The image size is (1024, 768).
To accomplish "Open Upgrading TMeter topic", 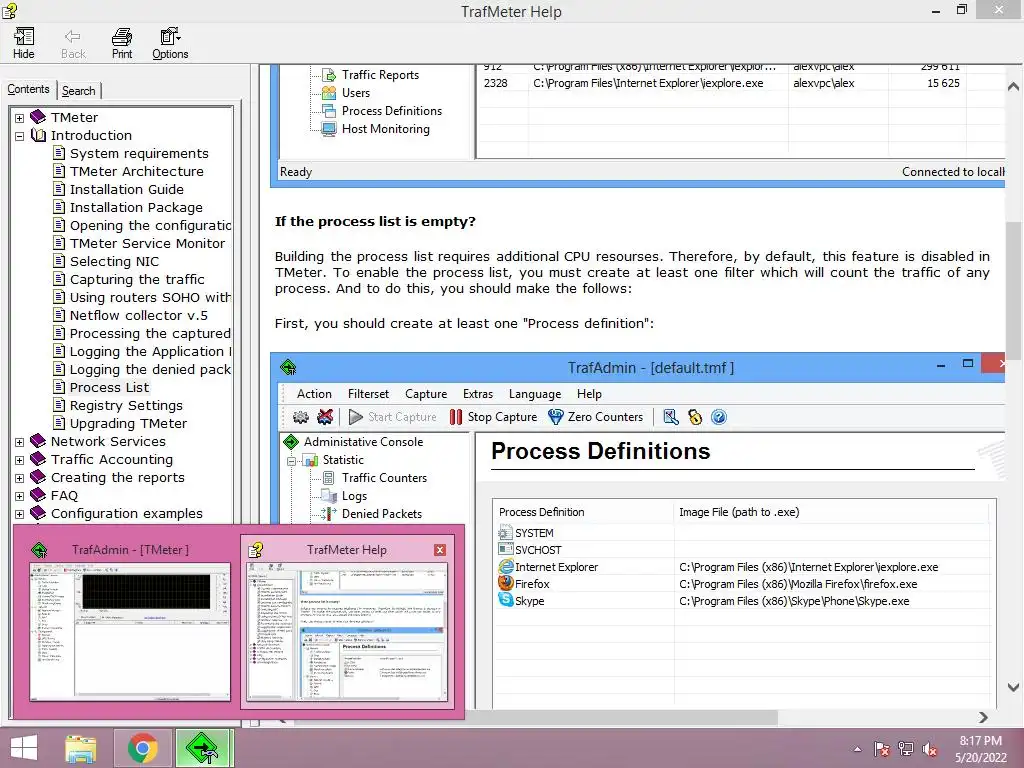I will 128,423.
